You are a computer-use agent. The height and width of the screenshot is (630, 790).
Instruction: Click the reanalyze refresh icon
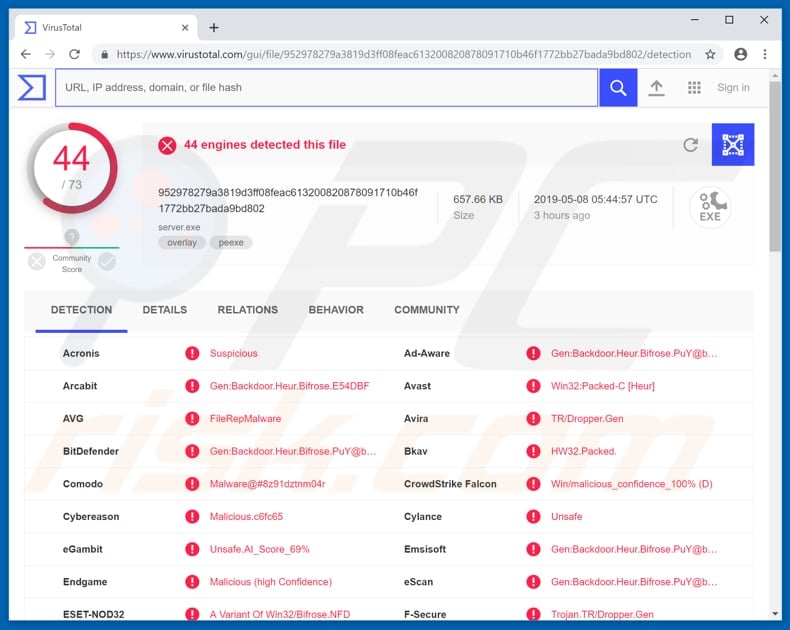tap(690, 145)
